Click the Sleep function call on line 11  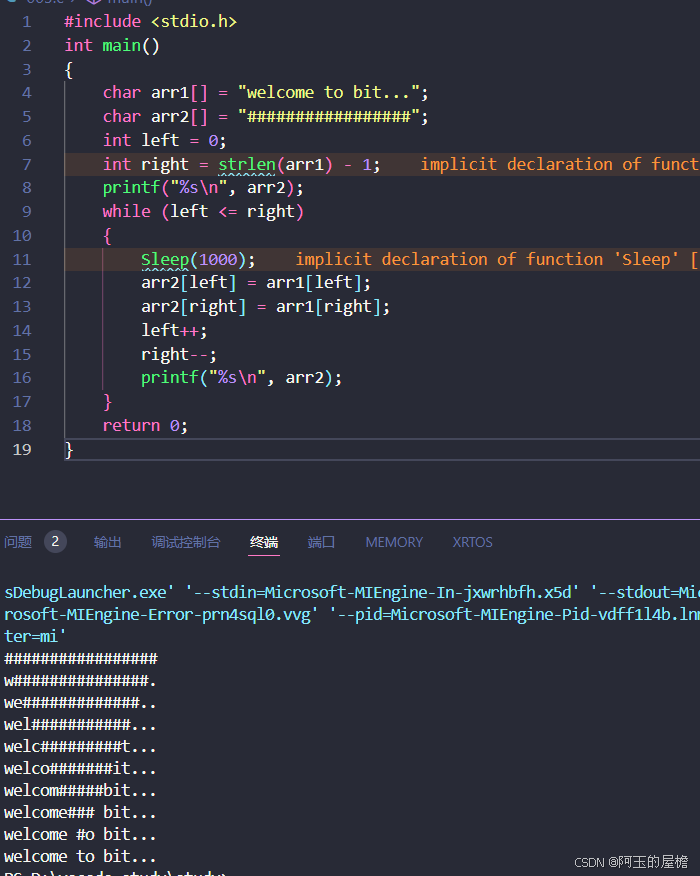click(x=165, y=259)
